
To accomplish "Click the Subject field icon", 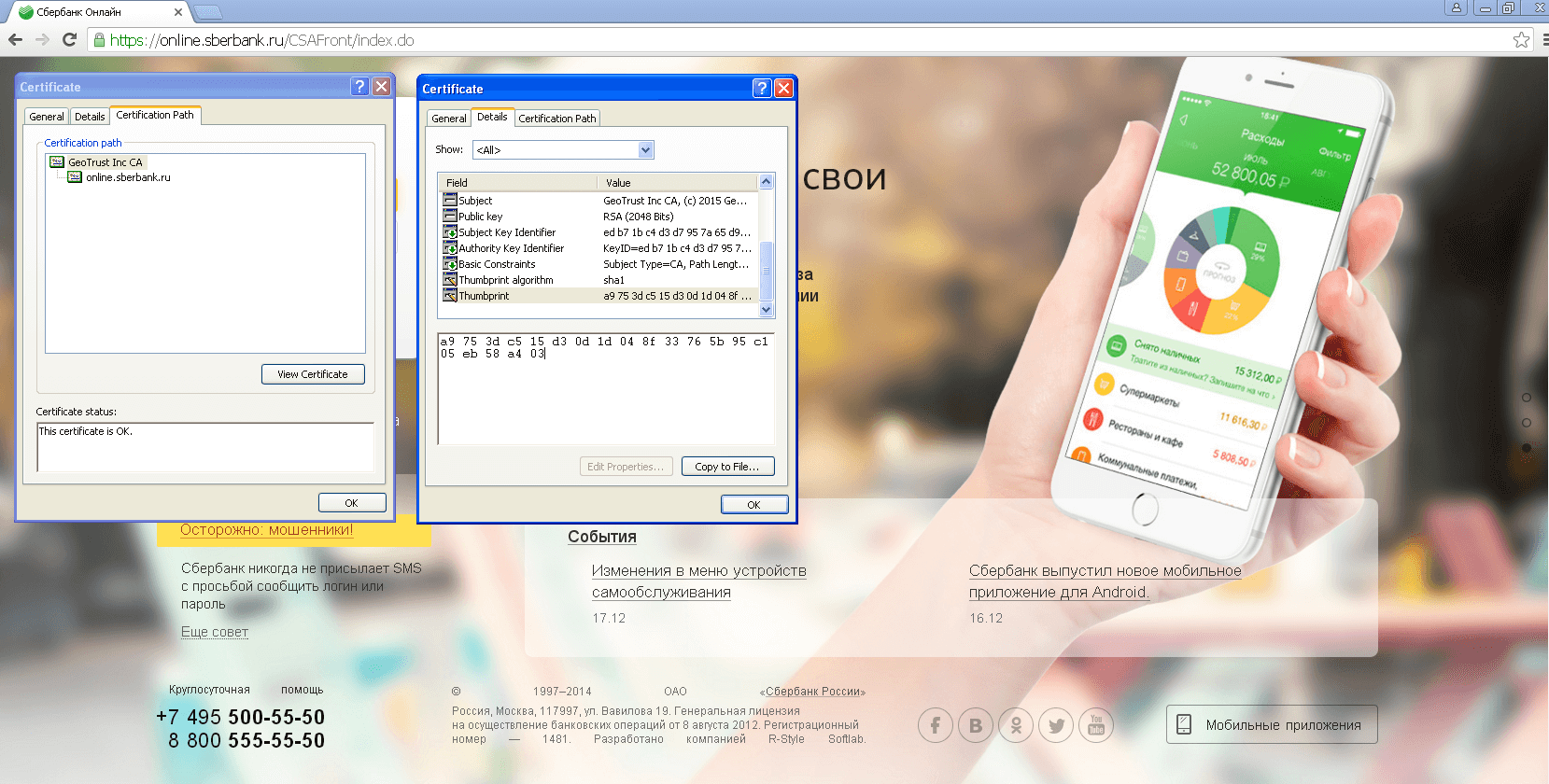I will pos(450,201).
